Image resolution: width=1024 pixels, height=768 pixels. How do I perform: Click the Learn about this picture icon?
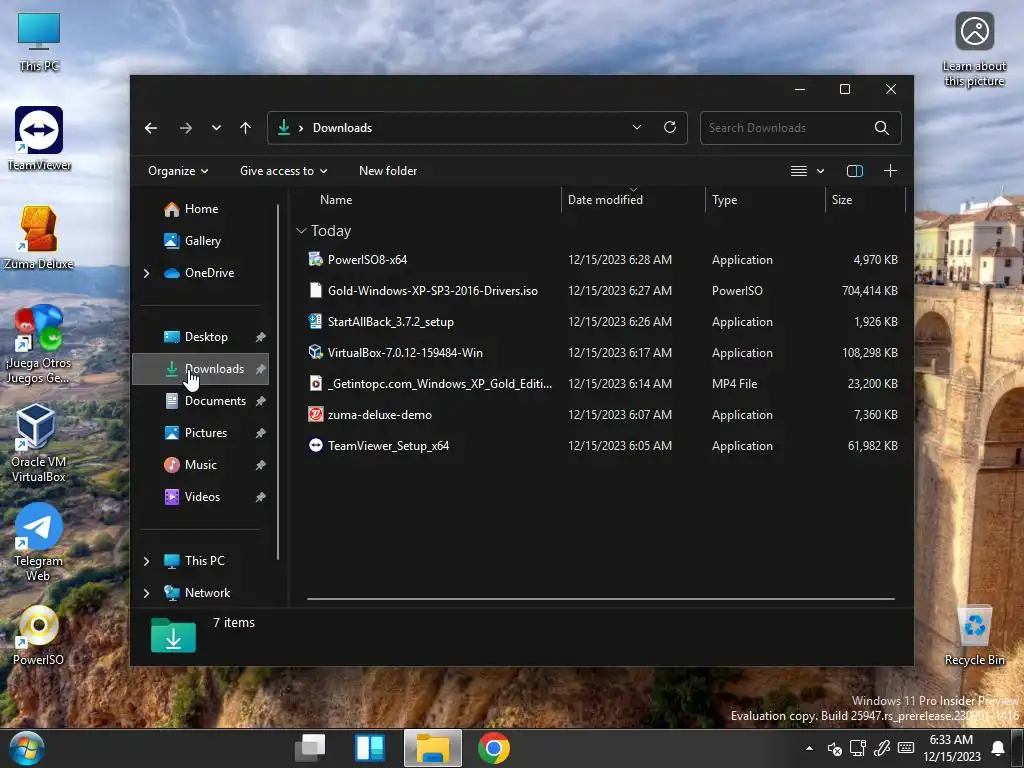click(974, 50)
